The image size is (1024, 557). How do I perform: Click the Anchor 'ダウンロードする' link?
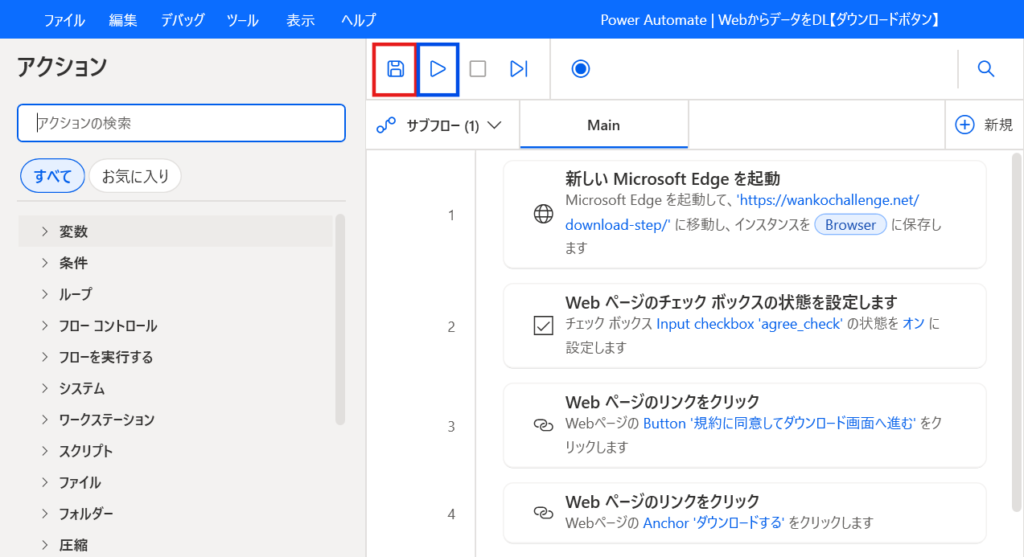713,522
